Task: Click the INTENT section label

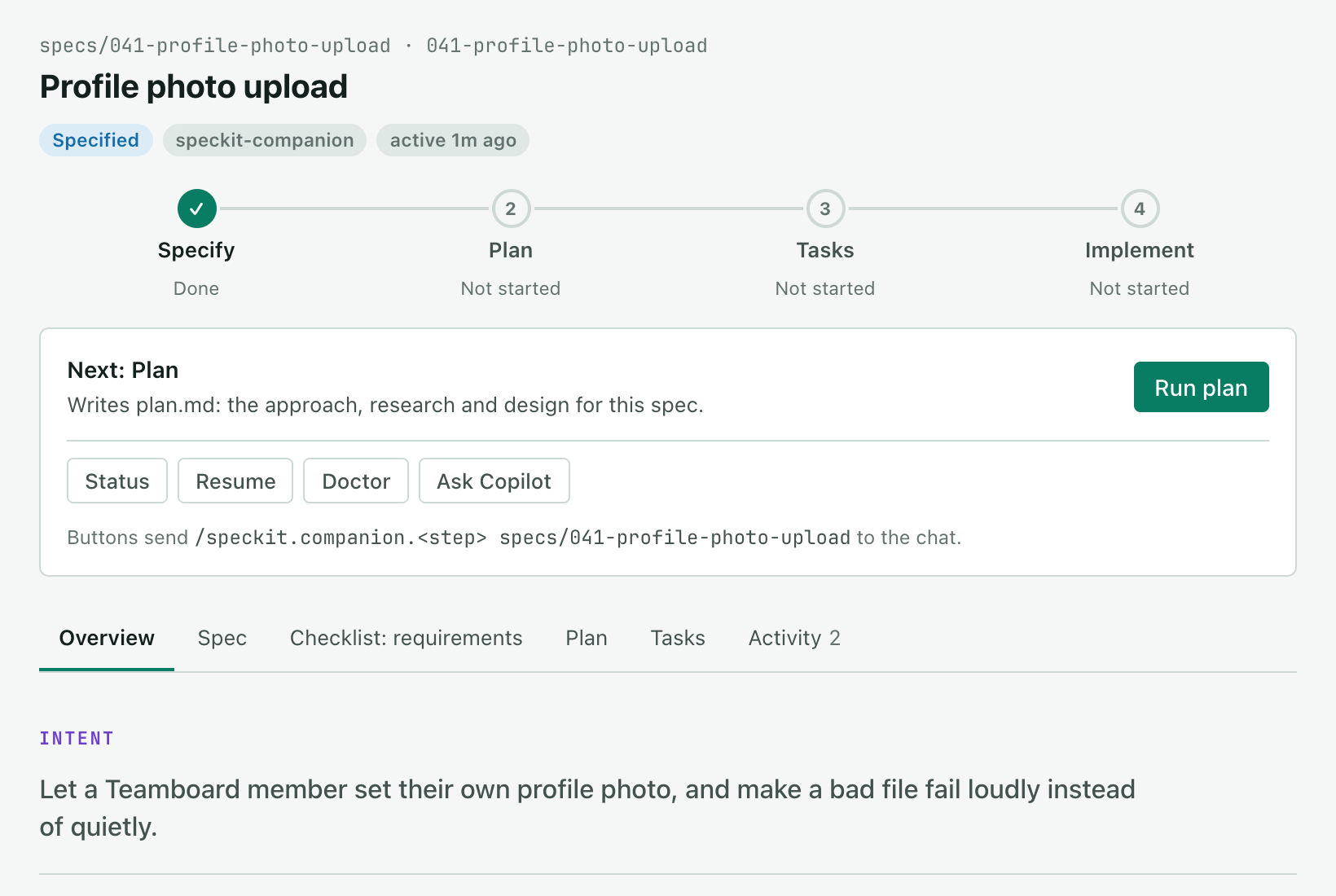Action: pyautogui.click(x=77, y=738)
